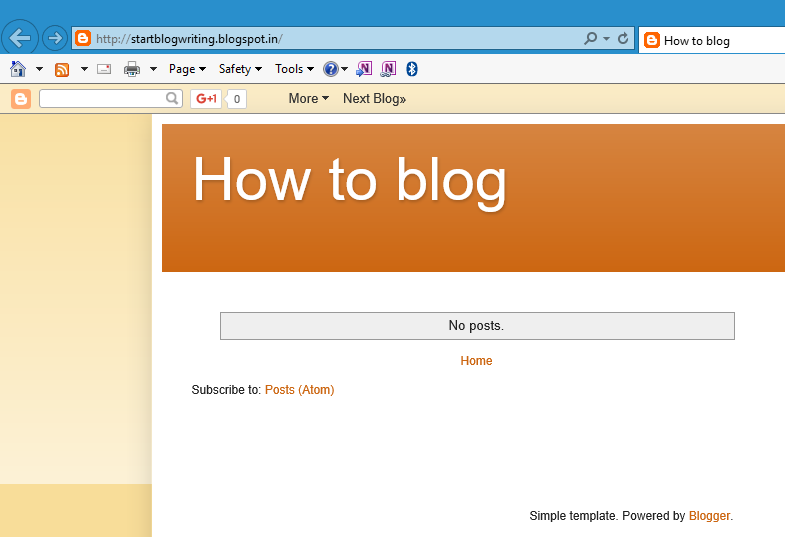Open the feeds dropdown arrow

[84, 69]
